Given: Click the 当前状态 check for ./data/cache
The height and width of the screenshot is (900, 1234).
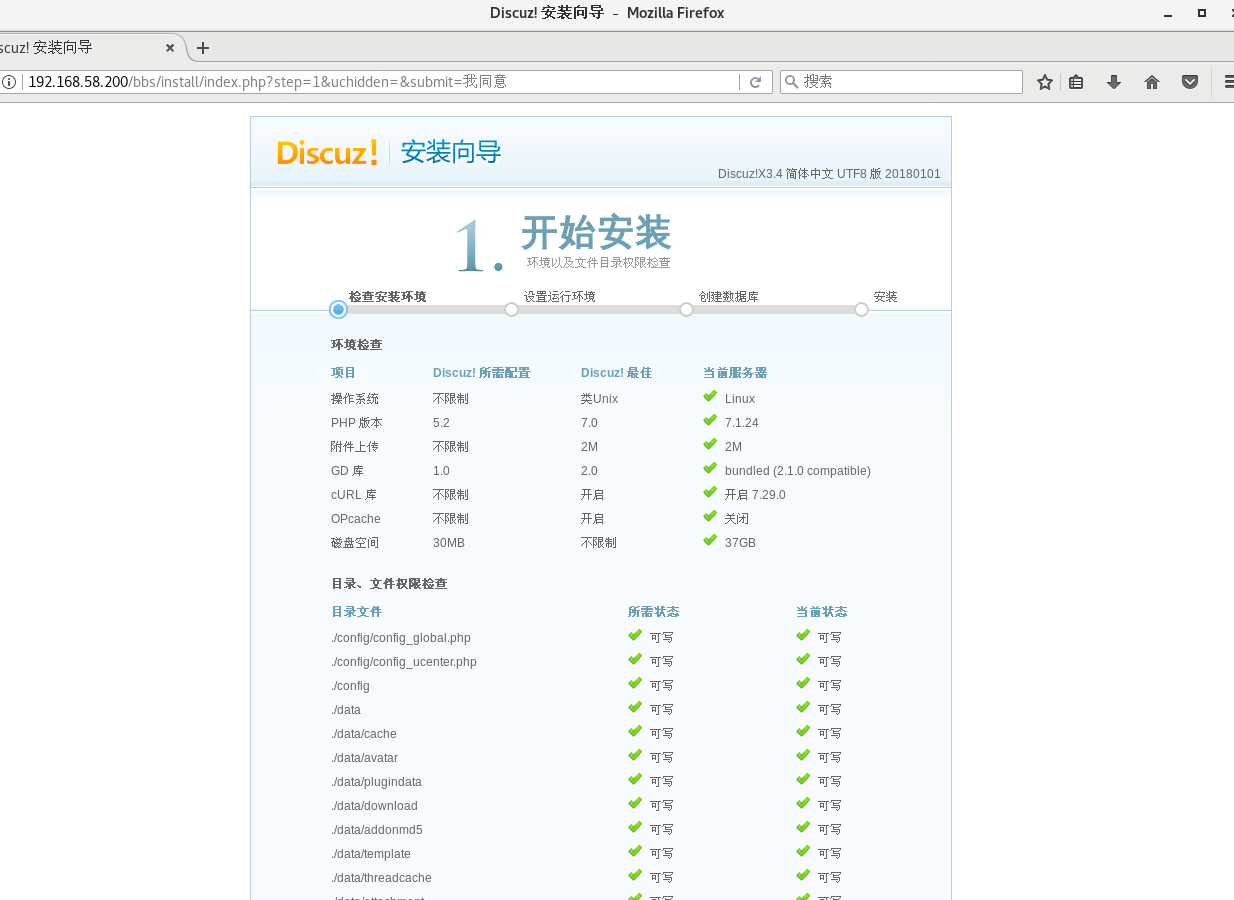Looking at the screenshot, I should coord(803,732).
